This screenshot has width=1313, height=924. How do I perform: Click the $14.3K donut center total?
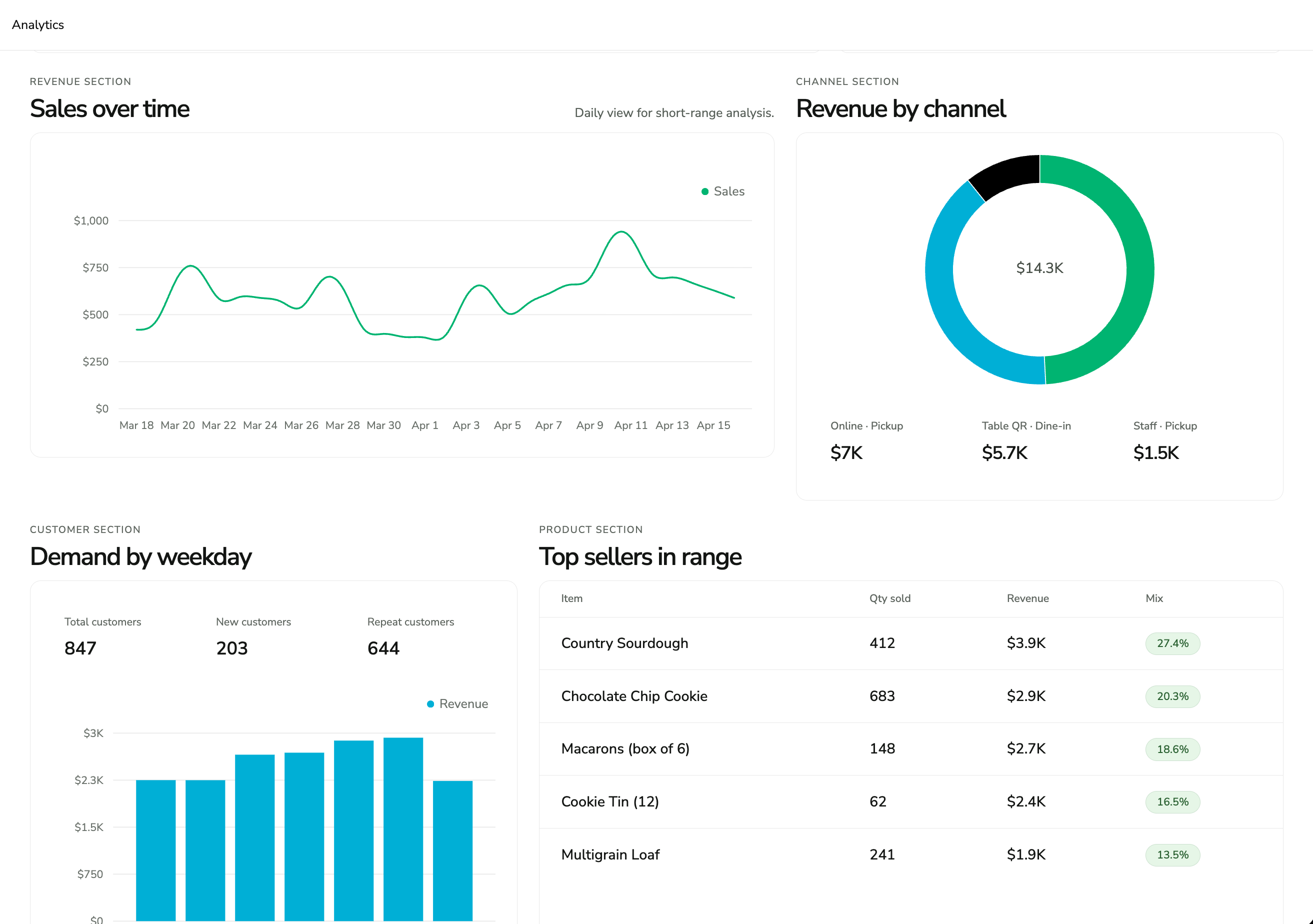click(1039, 268)
